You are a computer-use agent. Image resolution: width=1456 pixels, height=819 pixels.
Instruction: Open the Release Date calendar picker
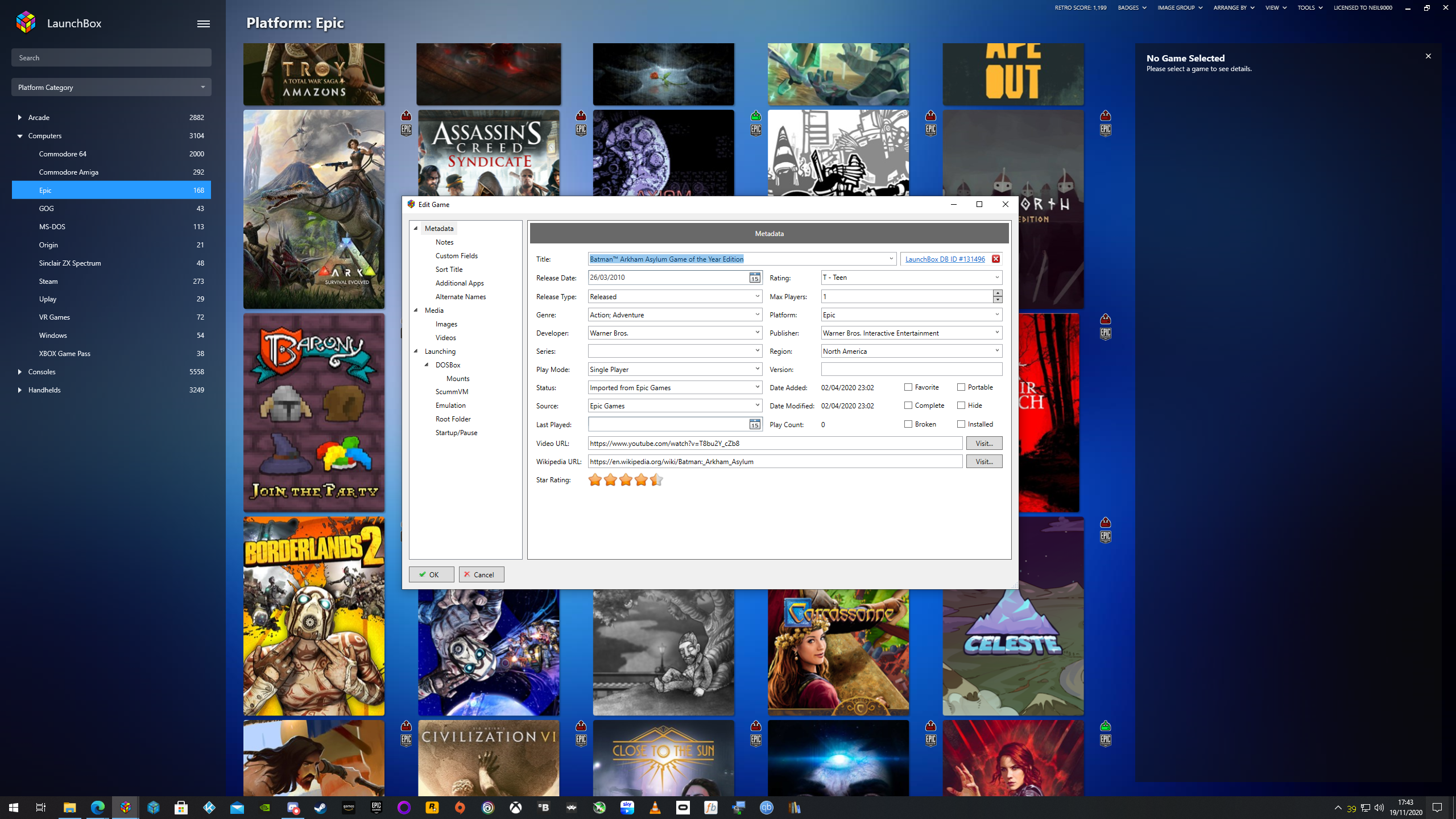754,278
